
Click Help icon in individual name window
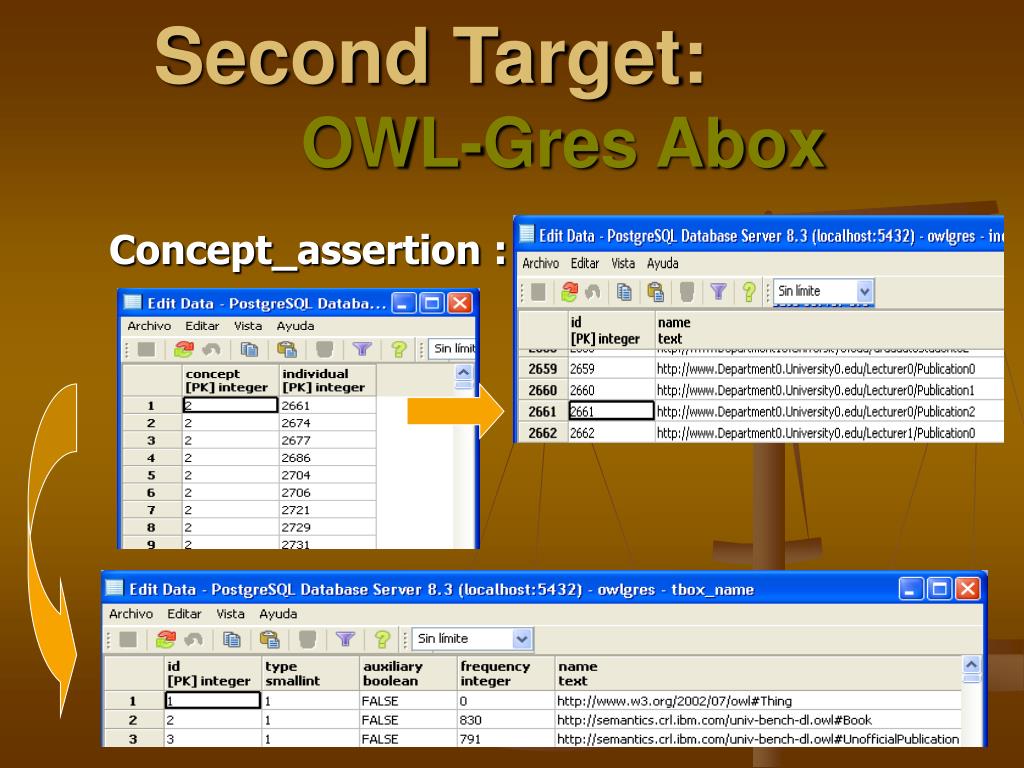(749, 292)
